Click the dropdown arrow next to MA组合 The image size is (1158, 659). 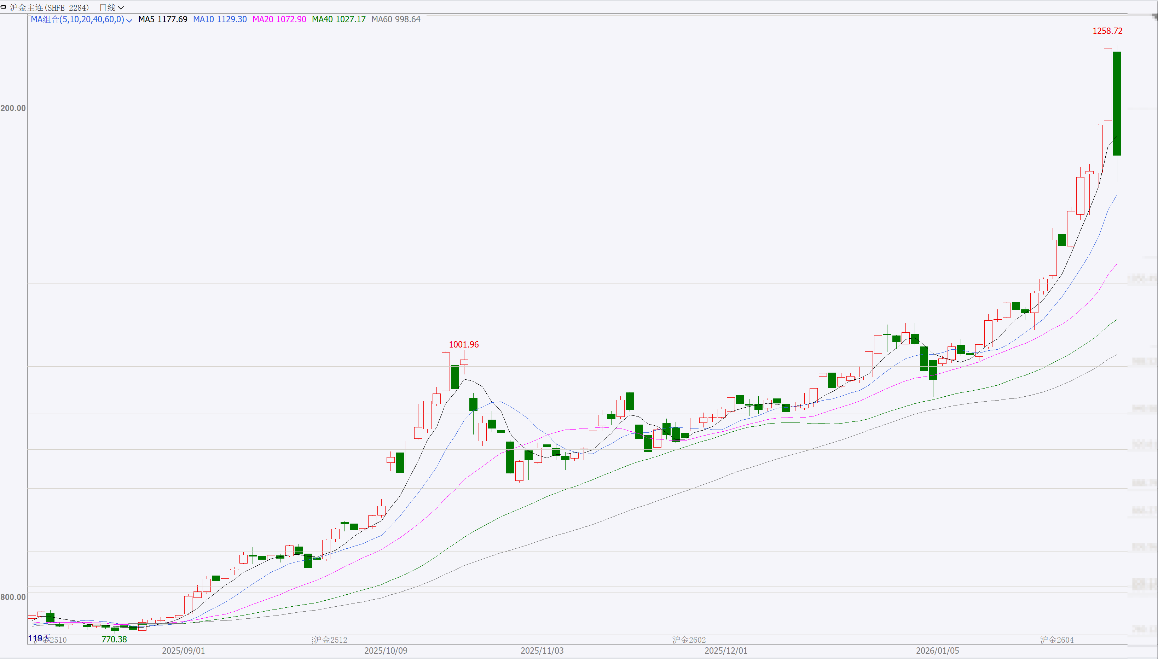(x=130, y=20)
